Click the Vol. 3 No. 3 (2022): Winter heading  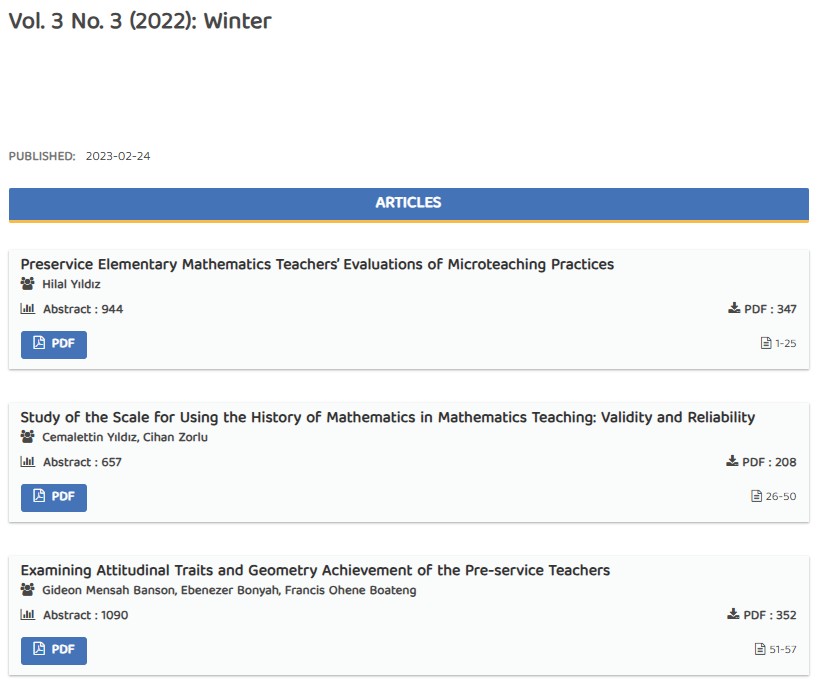point(140,21)
